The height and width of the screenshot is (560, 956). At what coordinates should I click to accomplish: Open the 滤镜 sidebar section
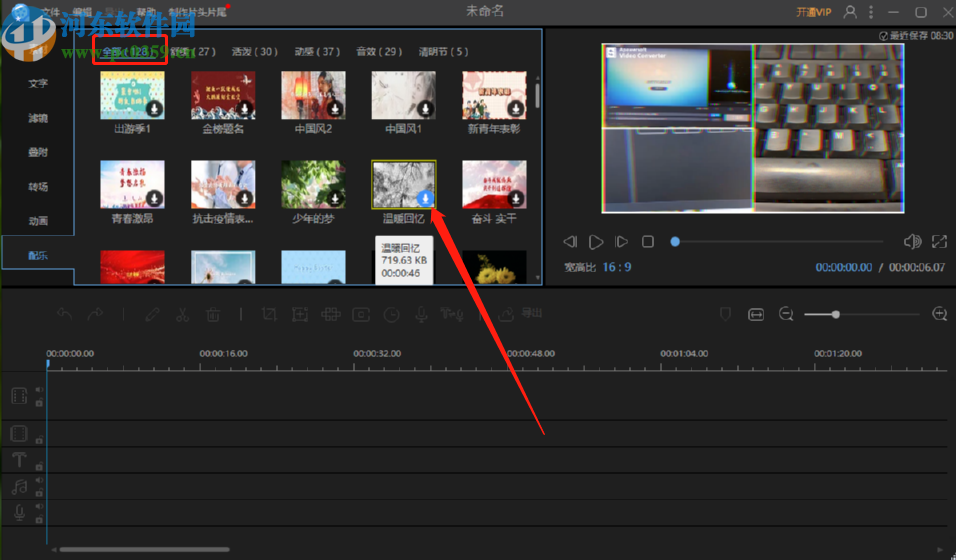point(38,118)
